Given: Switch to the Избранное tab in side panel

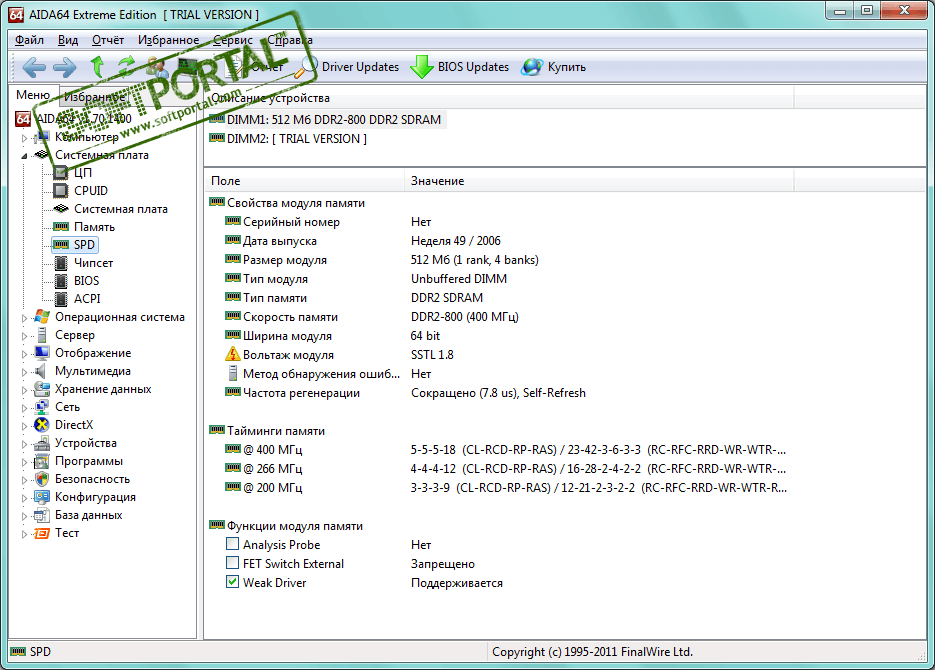Looking at the screenshot, I should pos(94,97).
